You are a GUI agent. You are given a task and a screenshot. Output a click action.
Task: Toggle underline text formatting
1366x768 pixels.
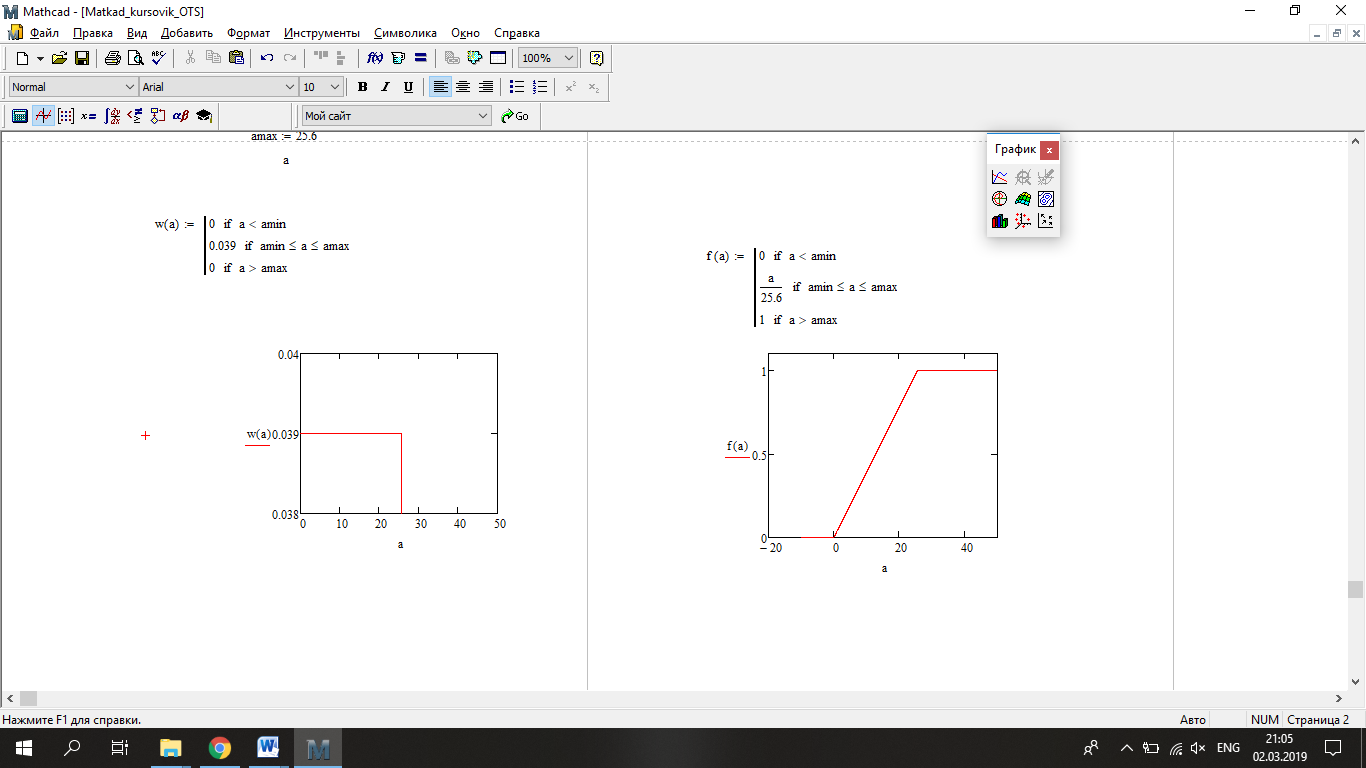pos(408,87)
